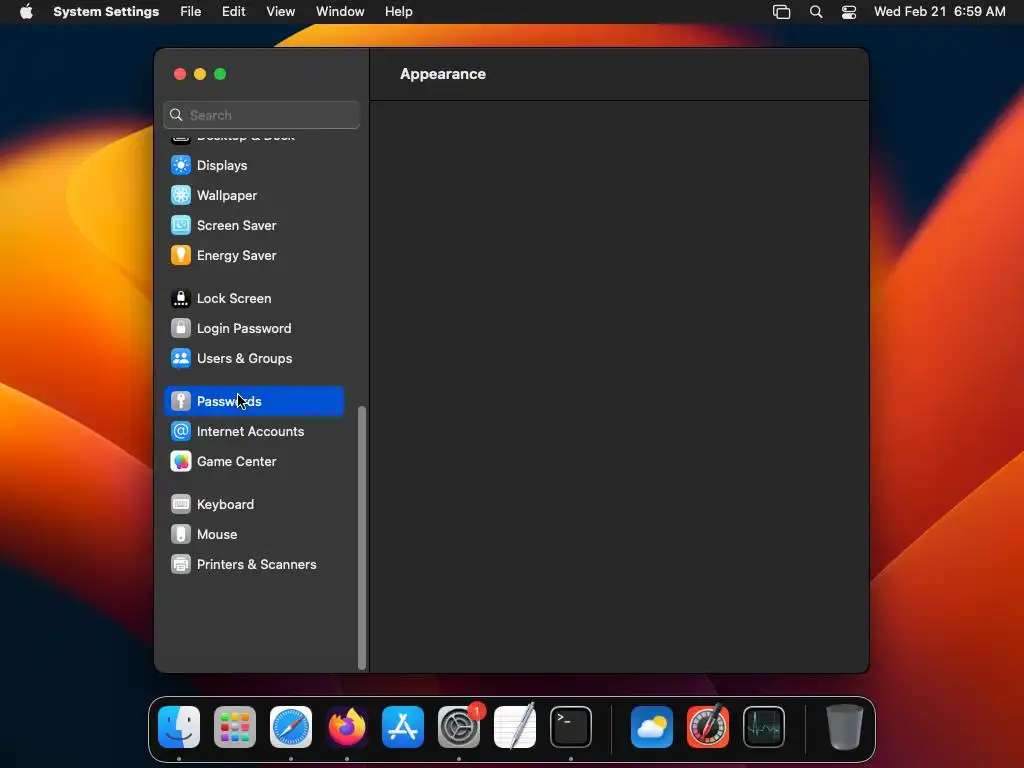The height and width of the screenshot is (768, 1024).
Task: Click the Screen Saver icon
Action: coord(181,225)
